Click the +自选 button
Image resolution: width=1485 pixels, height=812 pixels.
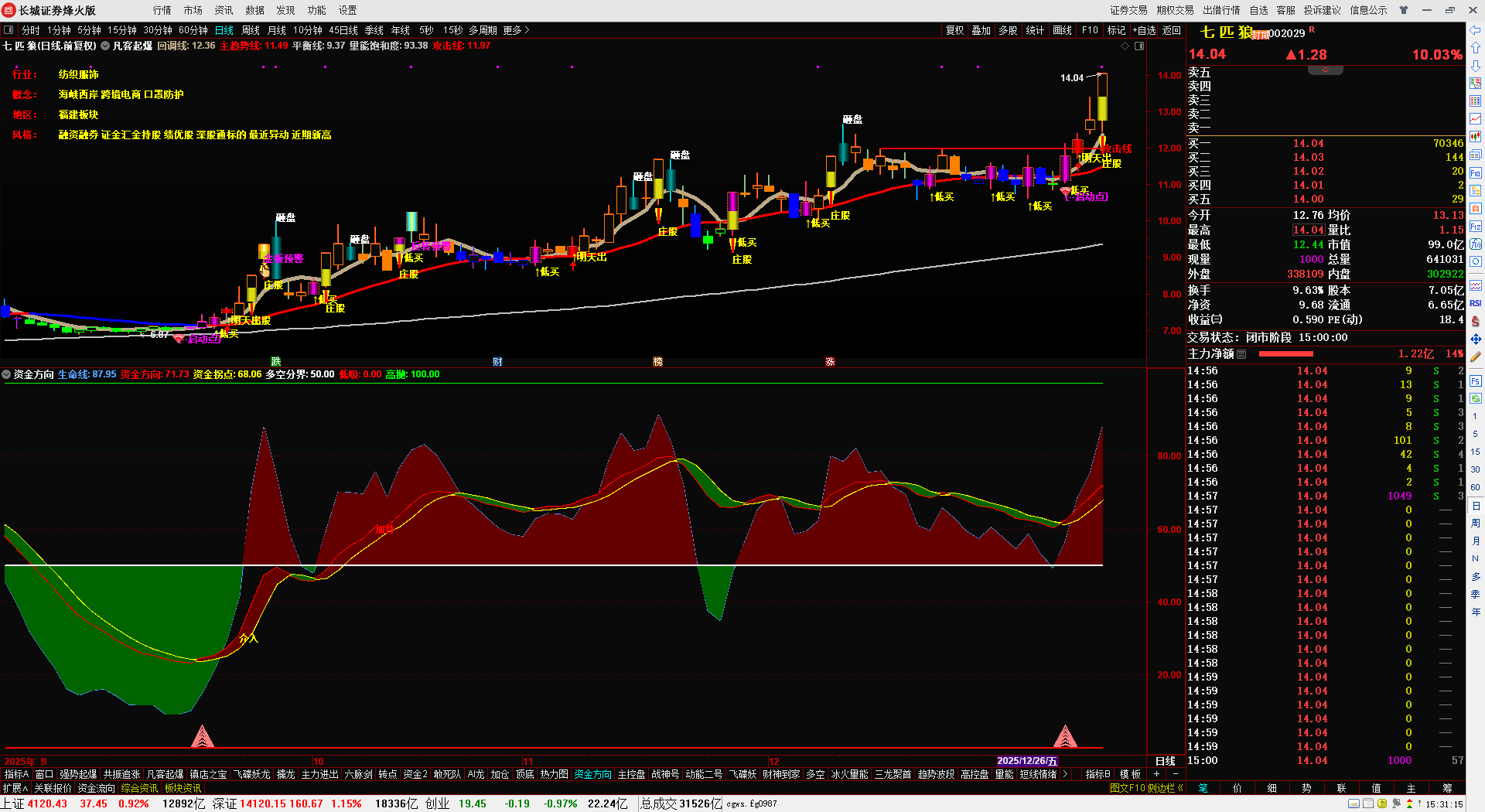[1145, 30]
